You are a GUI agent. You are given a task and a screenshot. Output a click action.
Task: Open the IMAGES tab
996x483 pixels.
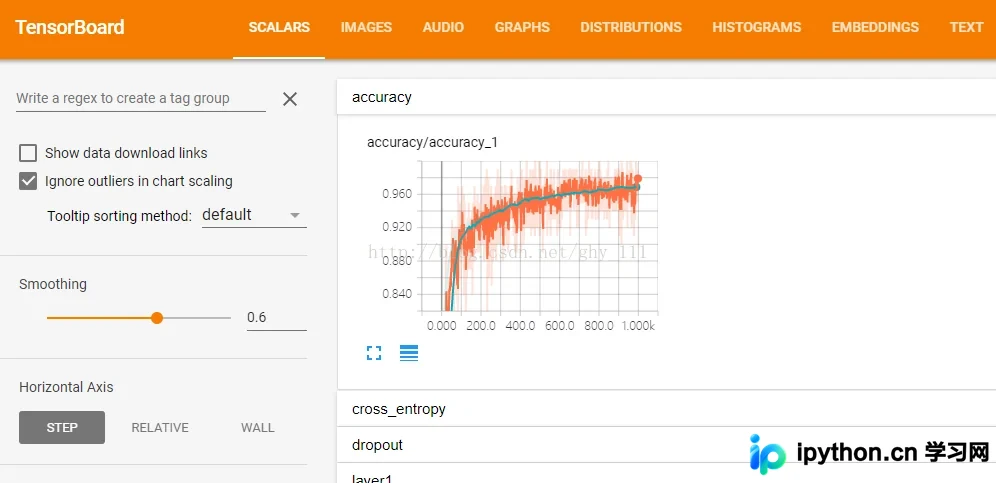click(x=366, y=27)
